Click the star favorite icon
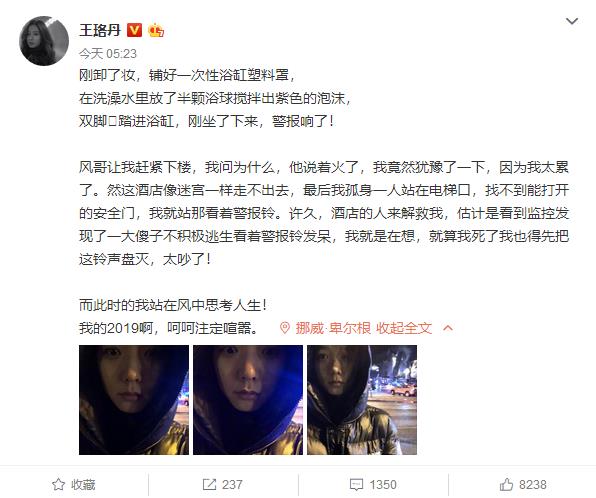The width and height of the screenshot is (596, 498). coord(58,485)
